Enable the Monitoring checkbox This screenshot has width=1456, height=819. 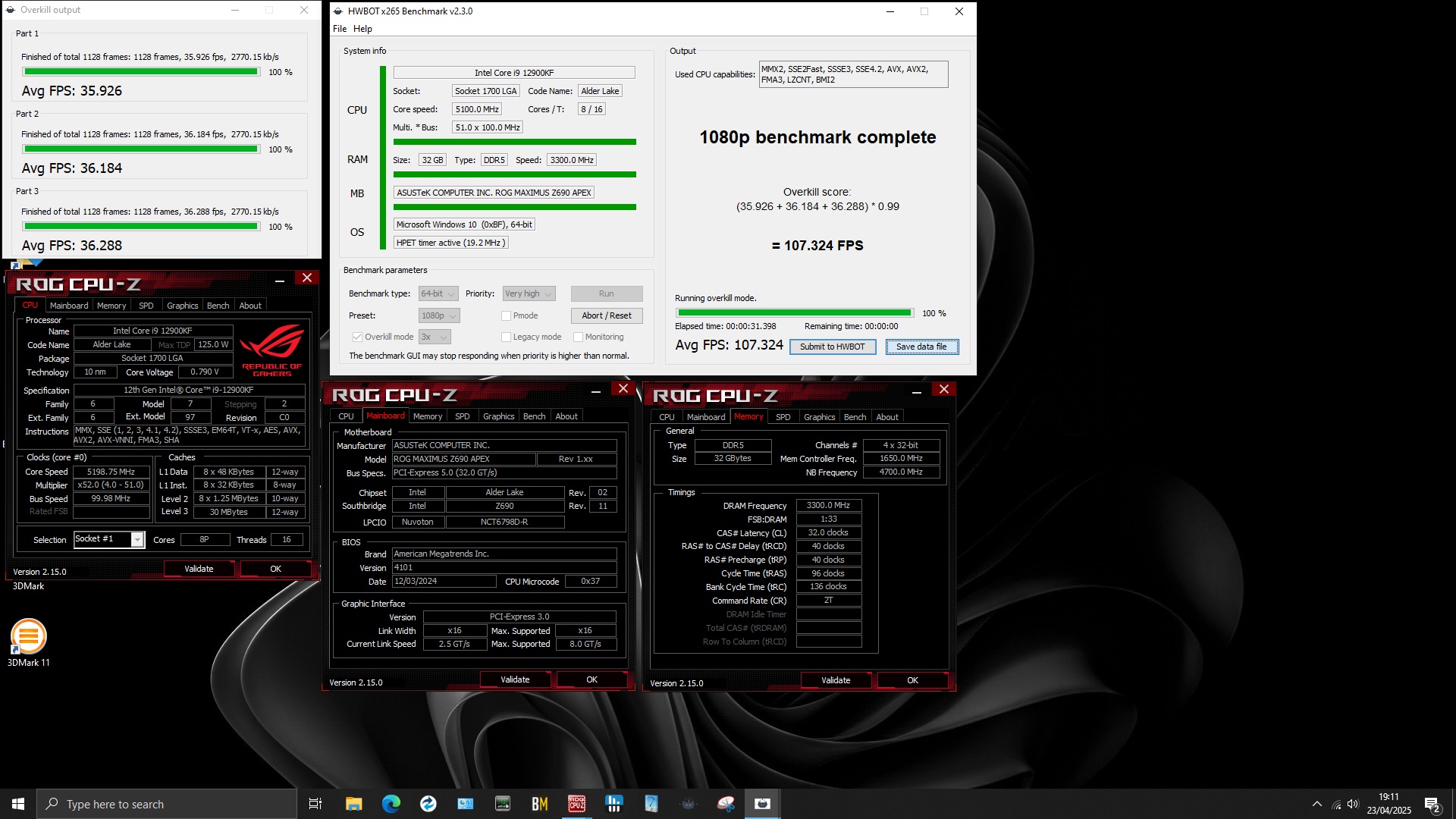coord(578,337)
